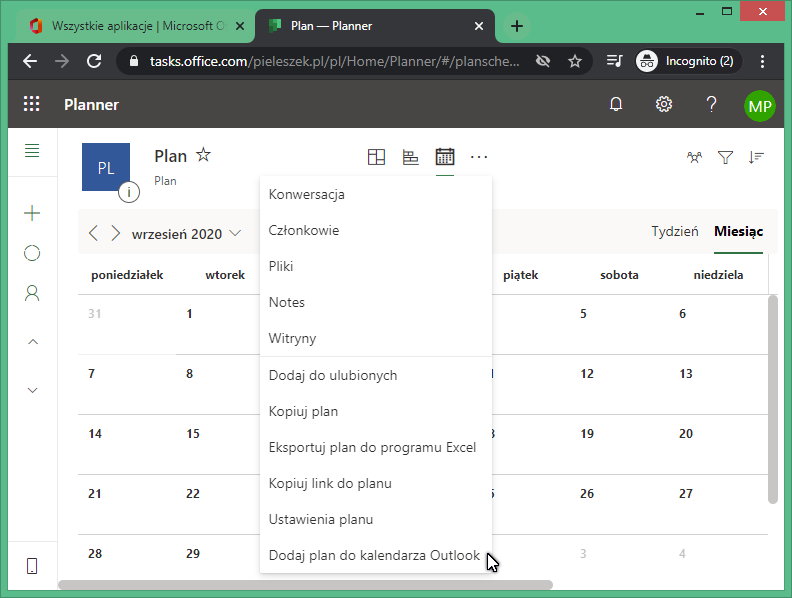Image resolution: width=792 pixels, height=598 pixels.
Task: Choose Konwersacja from the menu
Action: point(376,194)
